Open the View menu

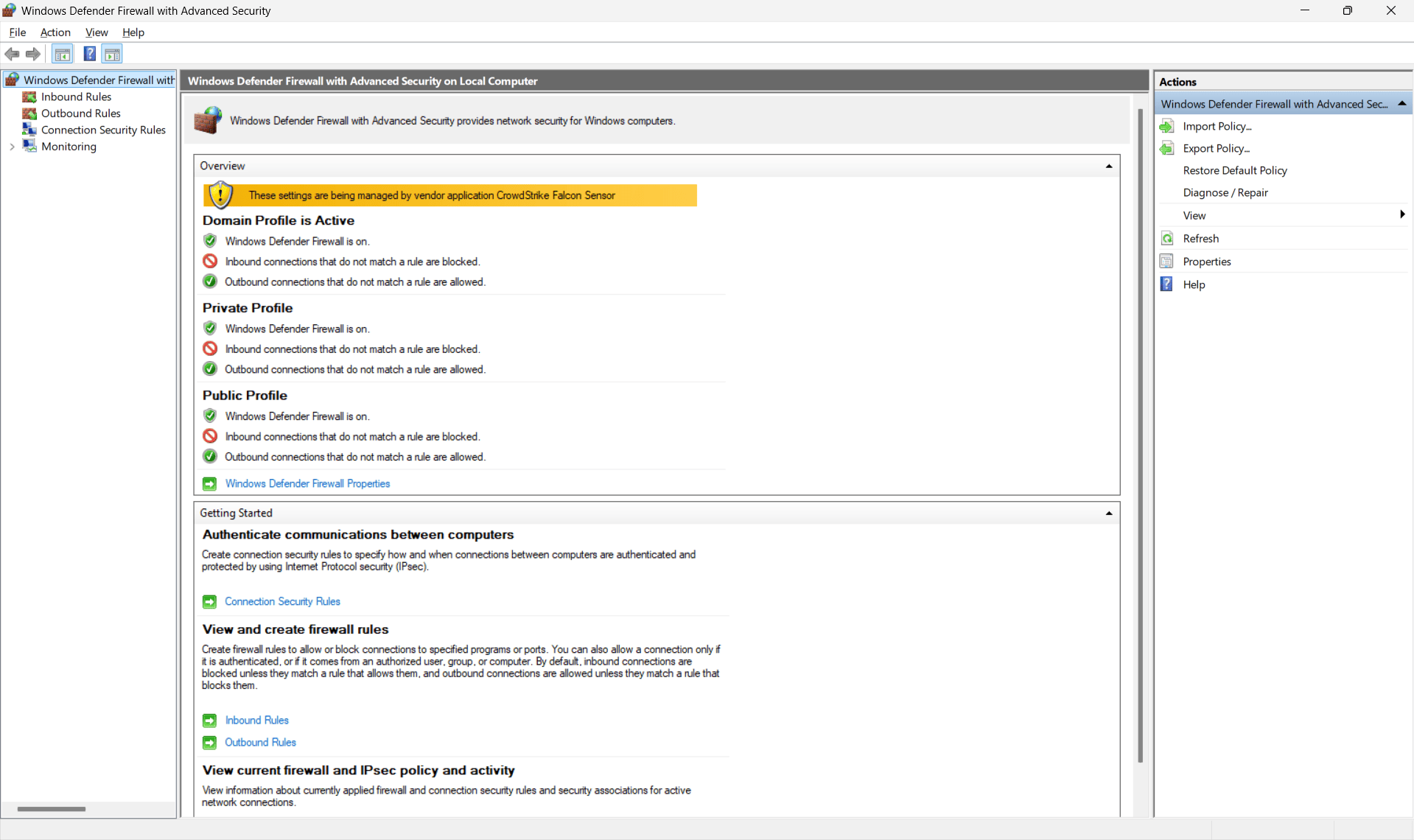tap(97, 32)
